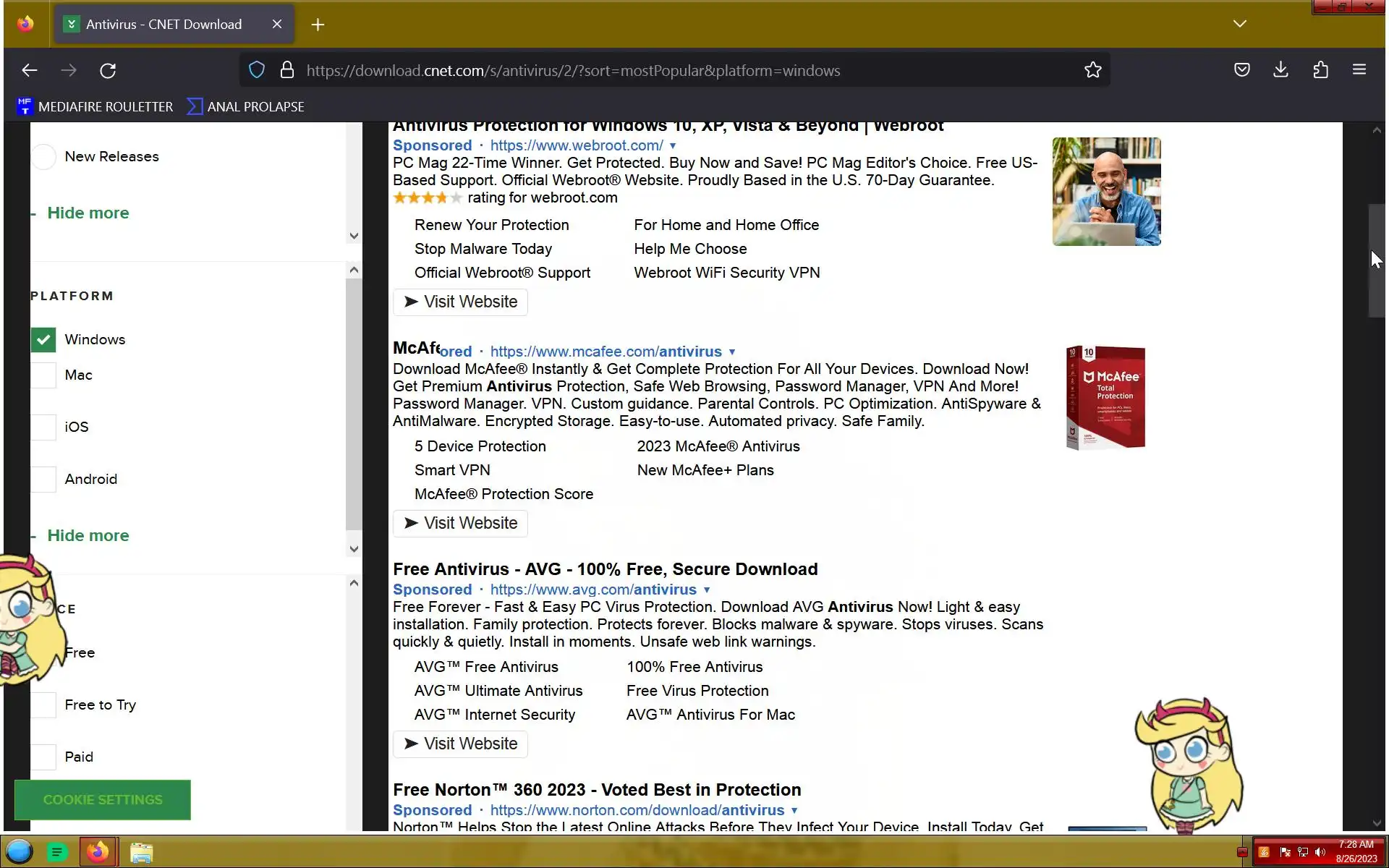Open the mcafee.com ad URL dropdown arrow
The width and height of the screenshot is (1389, 868).
(732, 352)
